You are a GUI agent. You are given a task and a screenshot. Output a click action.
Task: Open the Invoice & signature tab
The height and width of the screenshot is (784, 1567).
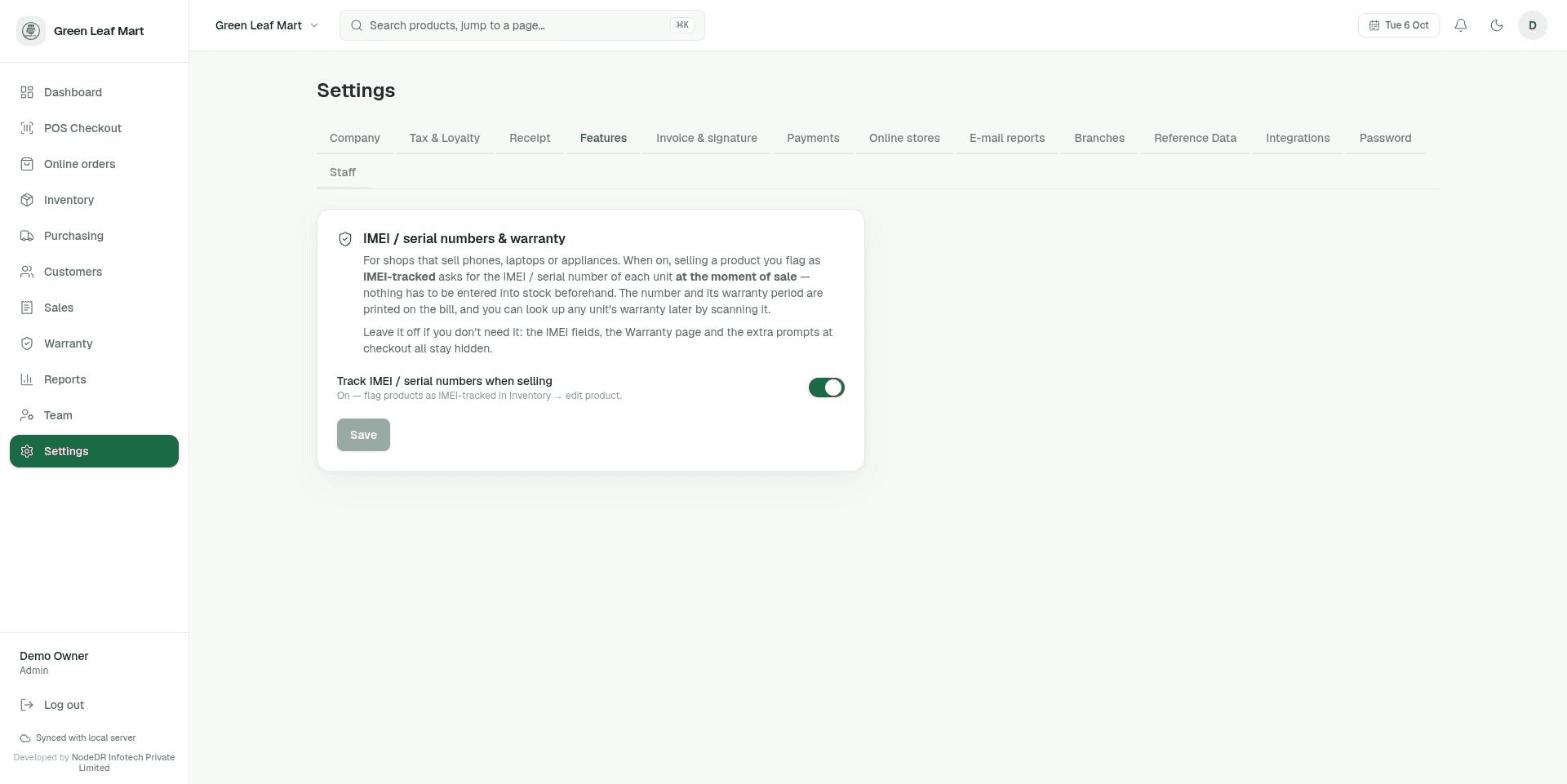point(706,138)
